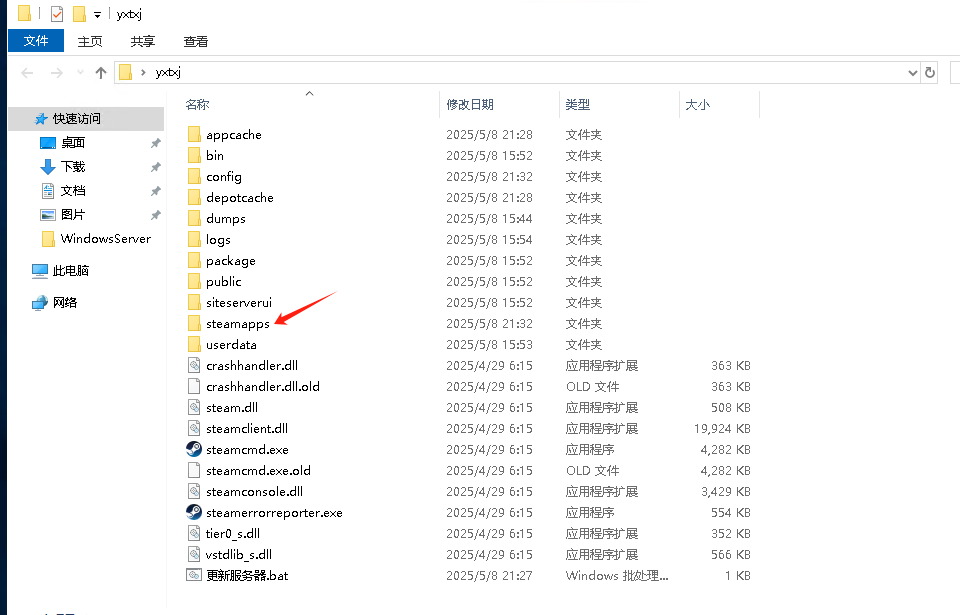Select the userdata folder
The width and height of the screenshot is (960, 615).
pyautogui.click(x=231, y=345)
